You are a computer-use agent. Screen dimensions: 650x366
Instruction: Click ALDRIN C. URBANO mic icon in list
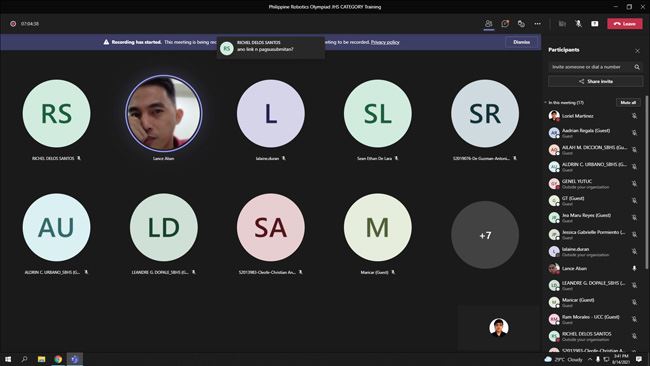(x=634, y=167)
